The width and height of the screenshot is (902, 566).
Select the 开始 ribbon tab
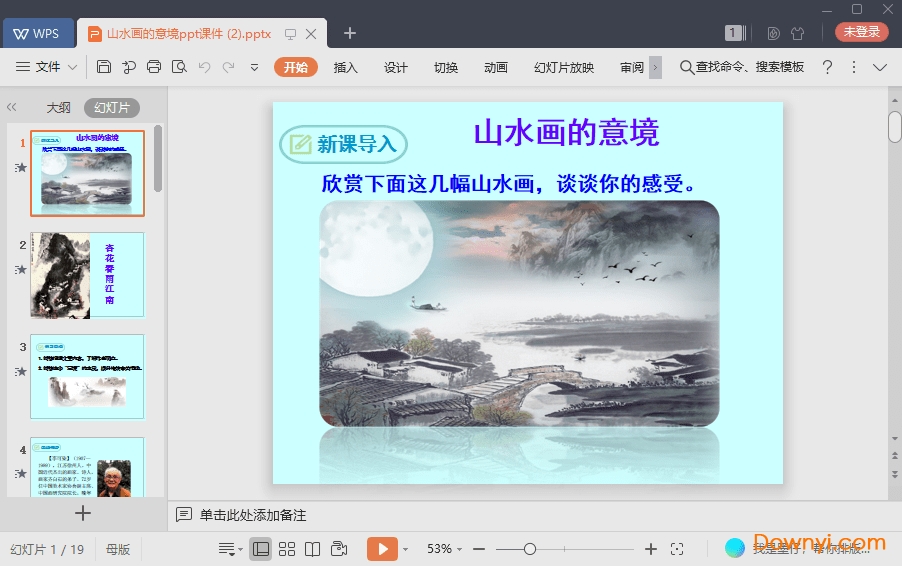point(296,67)
